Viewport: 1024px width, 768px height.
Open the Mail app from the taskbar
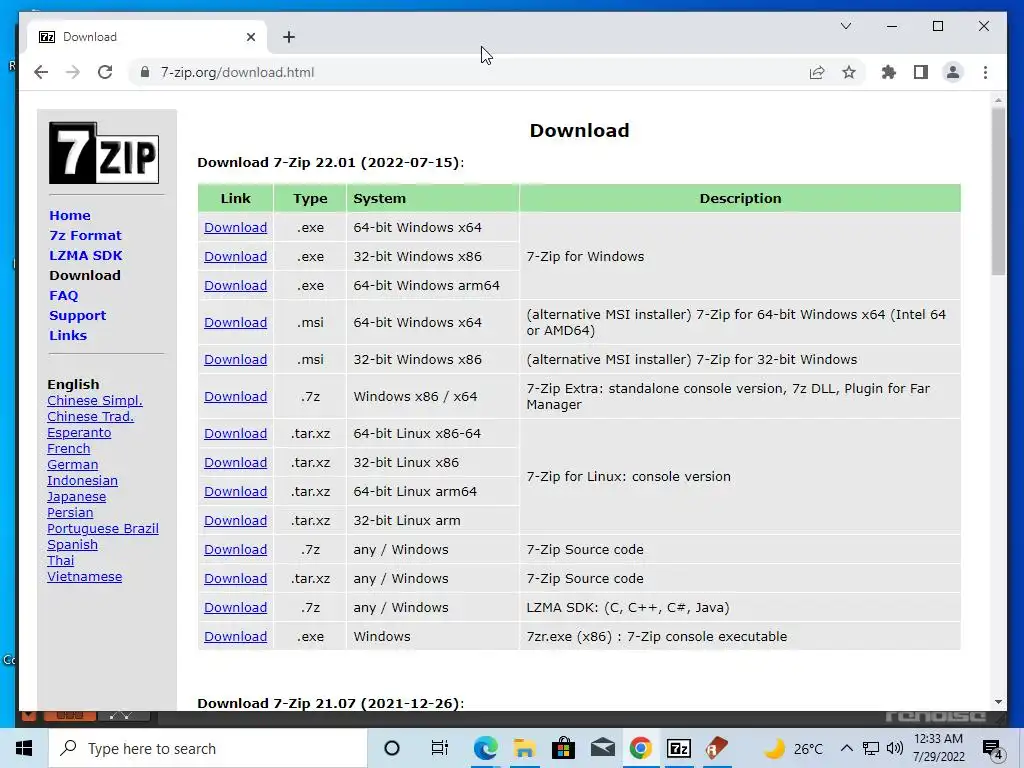coord(602,748)
